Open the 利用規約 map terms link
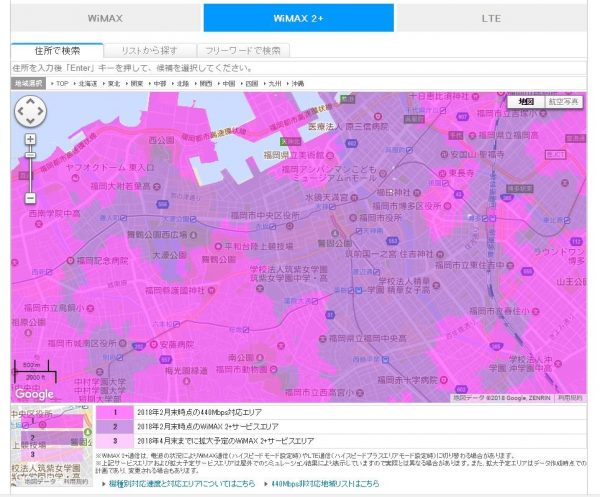The image size is (600, 497). tap(570, 398)
